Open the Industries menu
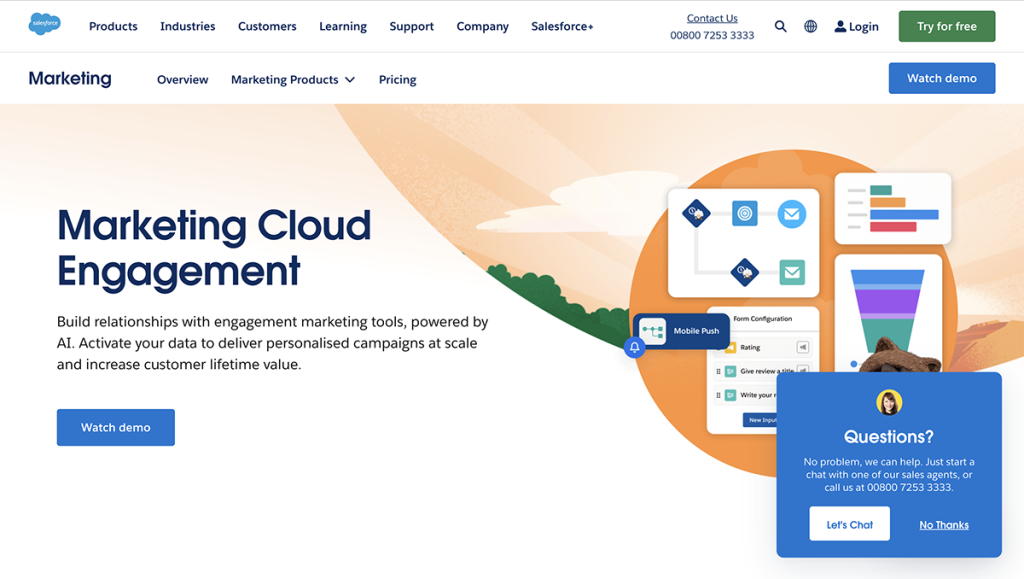This screenshot has height=579, width=1024. click(187, 26)
